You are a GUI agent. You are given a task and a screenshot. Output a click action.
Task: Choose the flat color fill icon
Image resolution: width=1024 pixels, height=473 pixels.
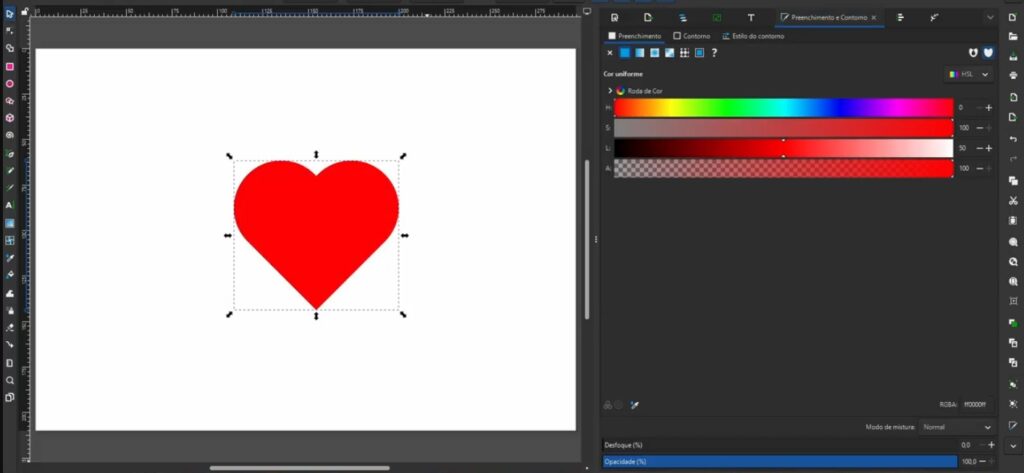[x=624, y=53]
